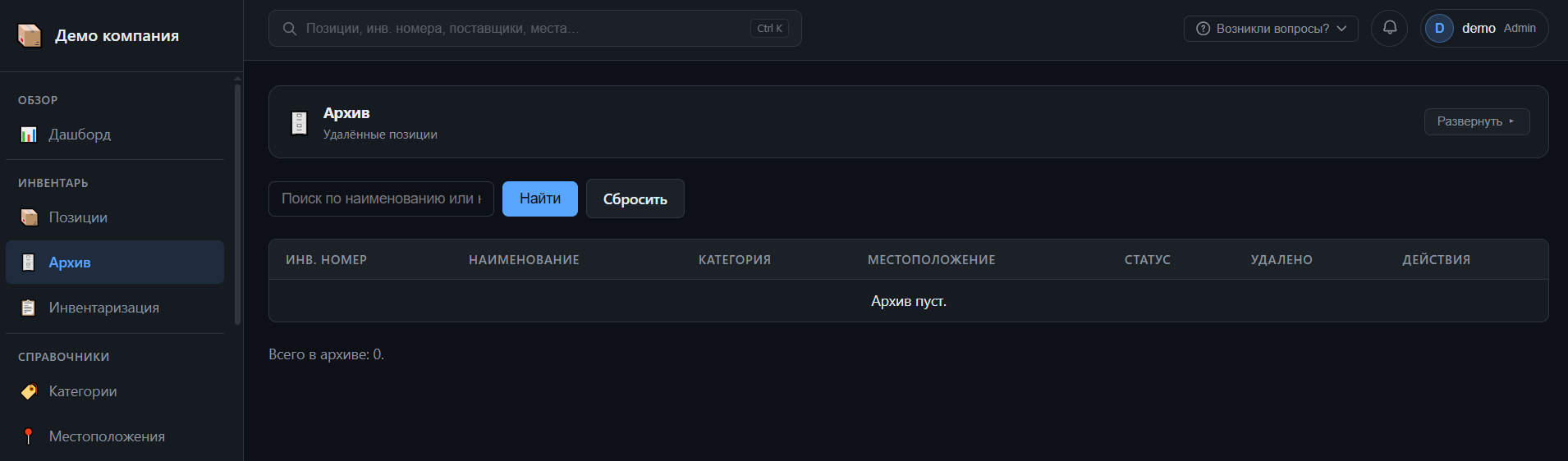Click the question mark help icon
1568x461 pixels.
tap(1203, 29)
